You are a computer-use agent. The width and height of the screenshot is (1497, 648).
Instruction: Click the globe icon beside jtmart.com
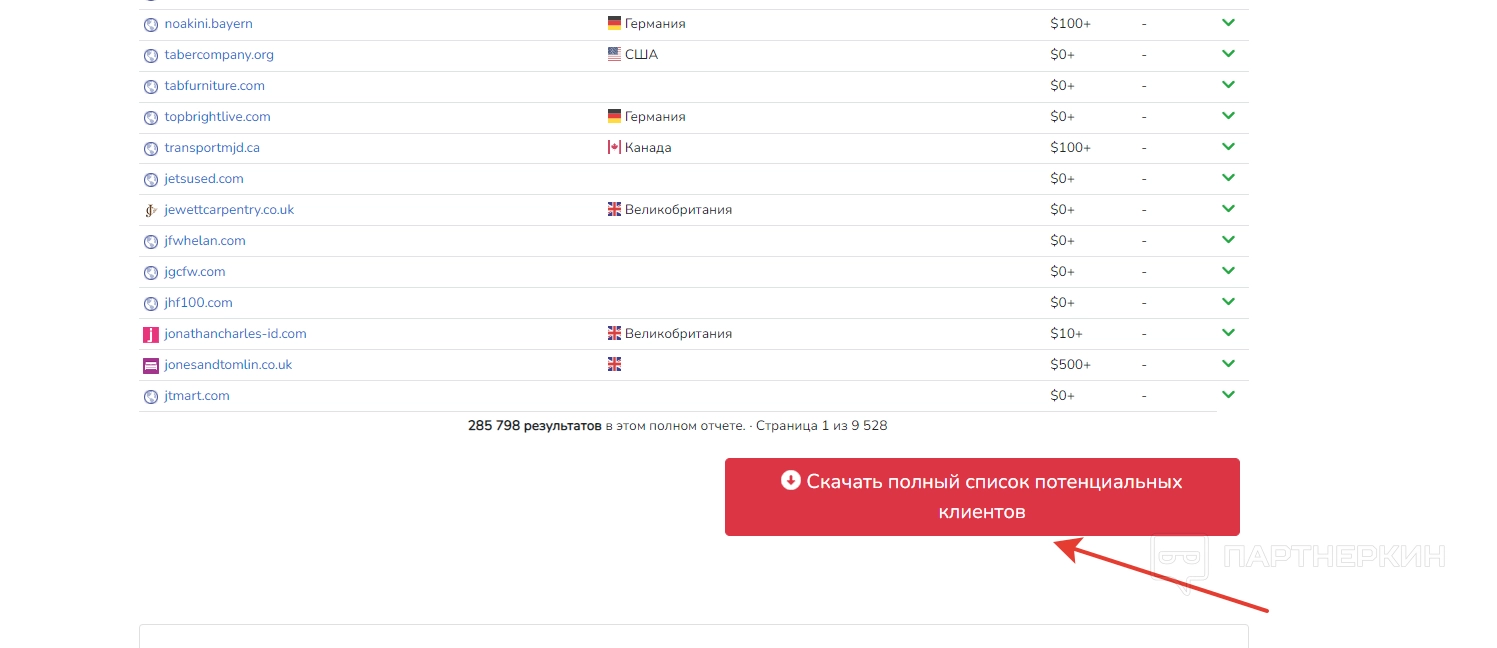pyautogui.click(x=151, y=396)
